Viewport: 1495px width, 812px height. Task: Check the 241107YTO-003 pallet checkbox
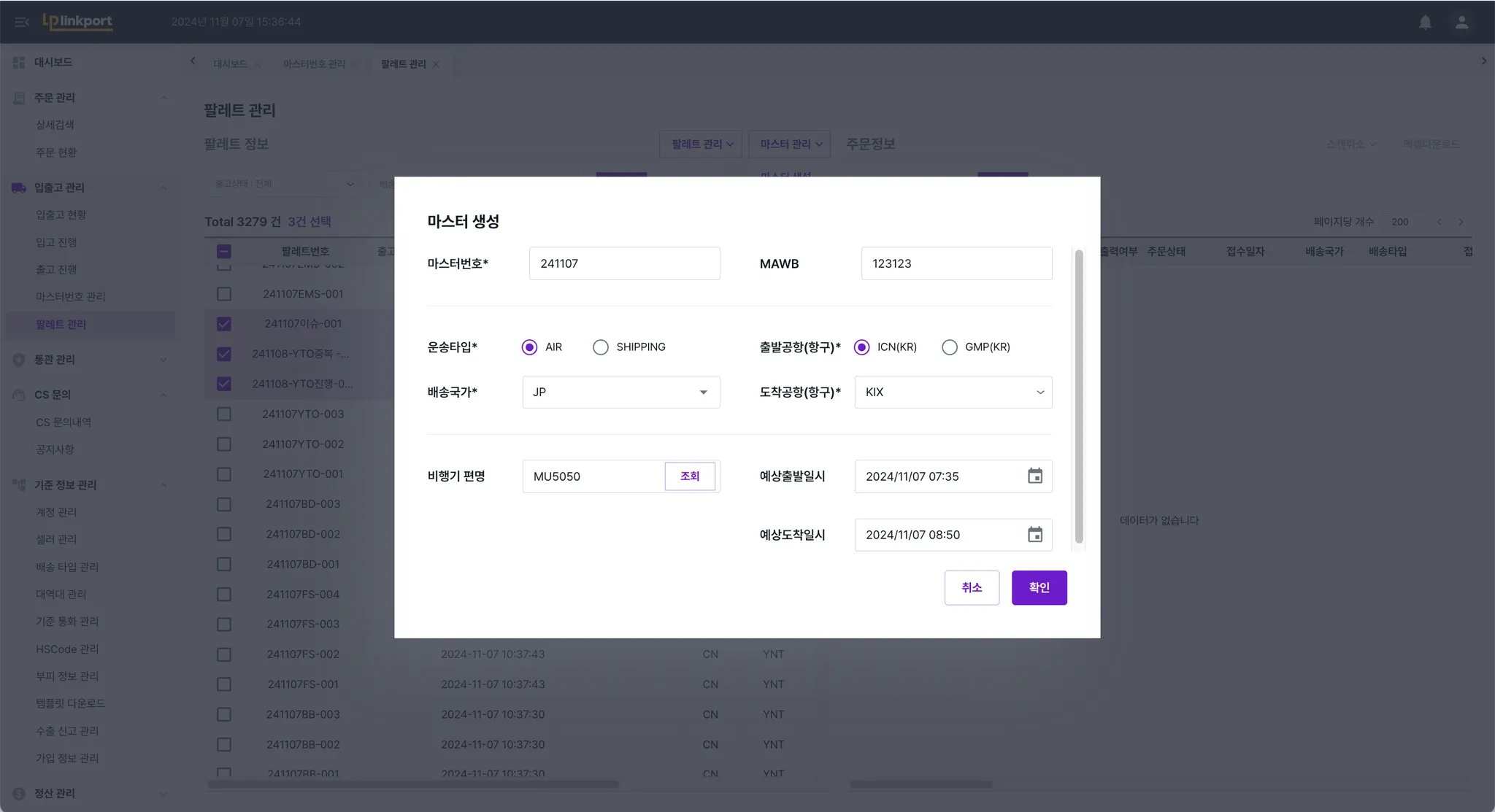pyautogui.click(x=224, y=414)
